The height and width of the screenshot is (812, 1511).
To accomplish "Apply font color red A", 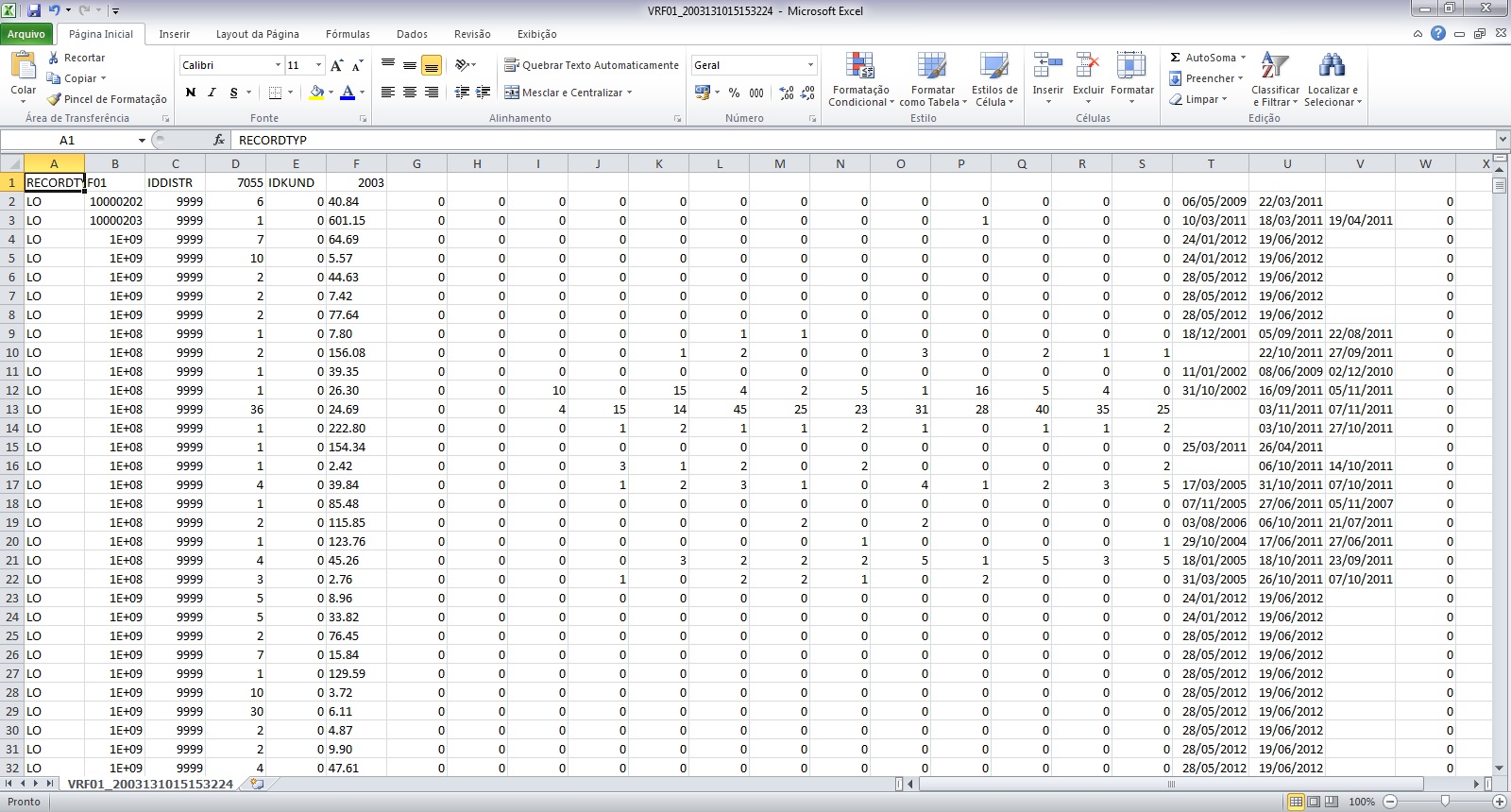I will pos(348,93).
